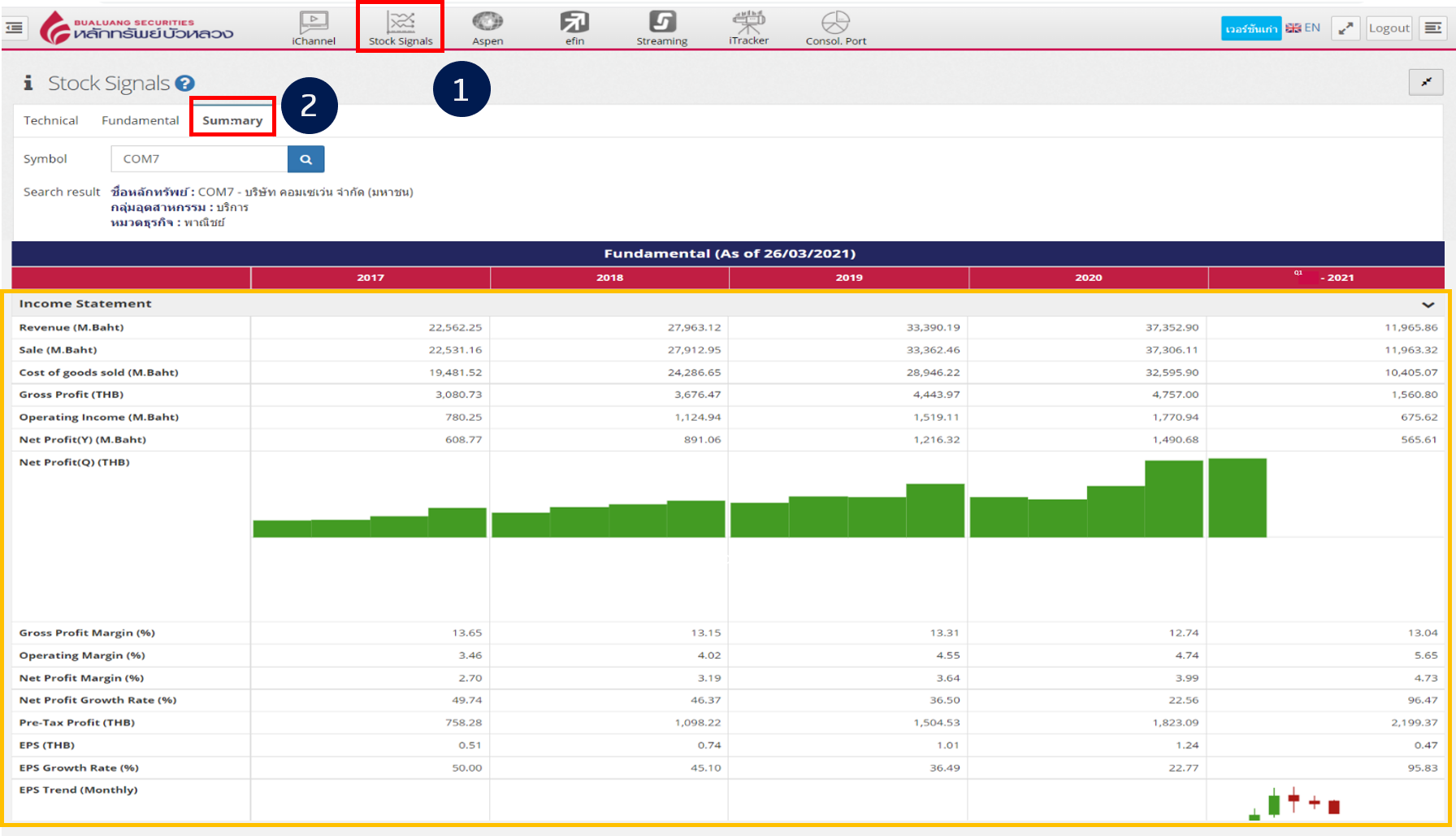Click the blue symbol search button
Viewport: 1456px width, 836px height.
coord(306,159)
